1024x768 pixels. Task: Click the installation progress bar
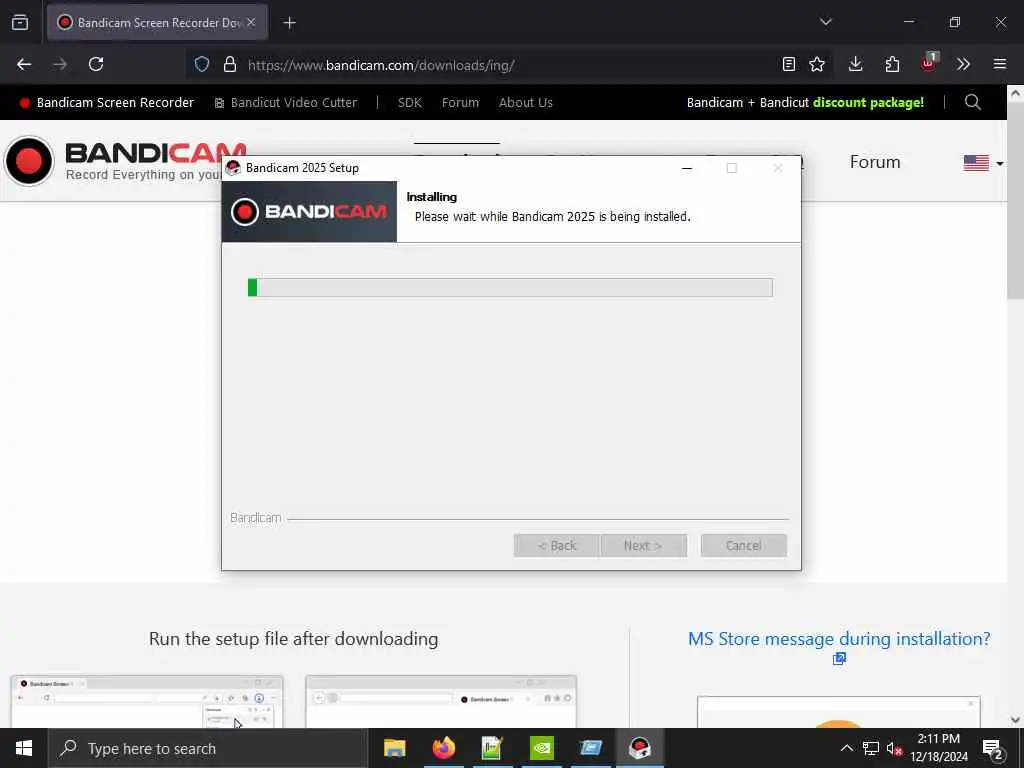click(510, 287)
